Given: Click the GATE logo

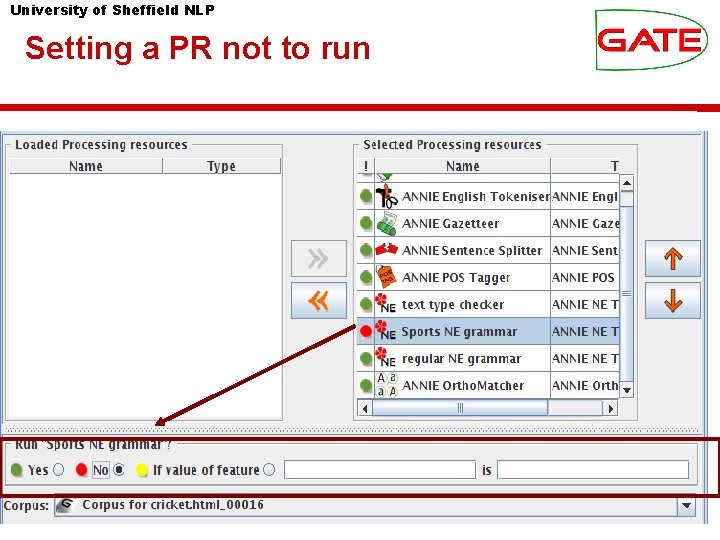Looking at the screenshot, I should point(651,40).
